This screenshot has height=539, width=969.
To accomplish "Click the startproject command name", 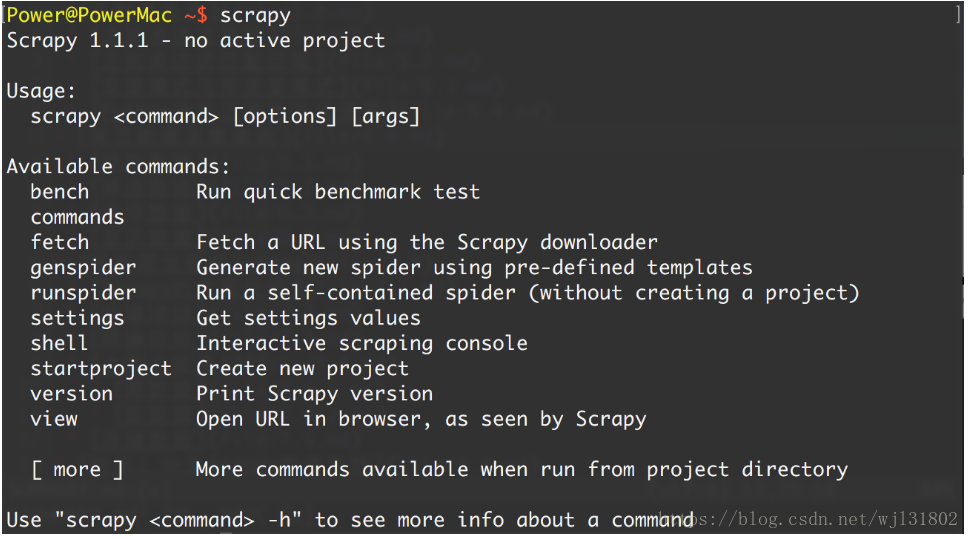I will click(101, 368).
